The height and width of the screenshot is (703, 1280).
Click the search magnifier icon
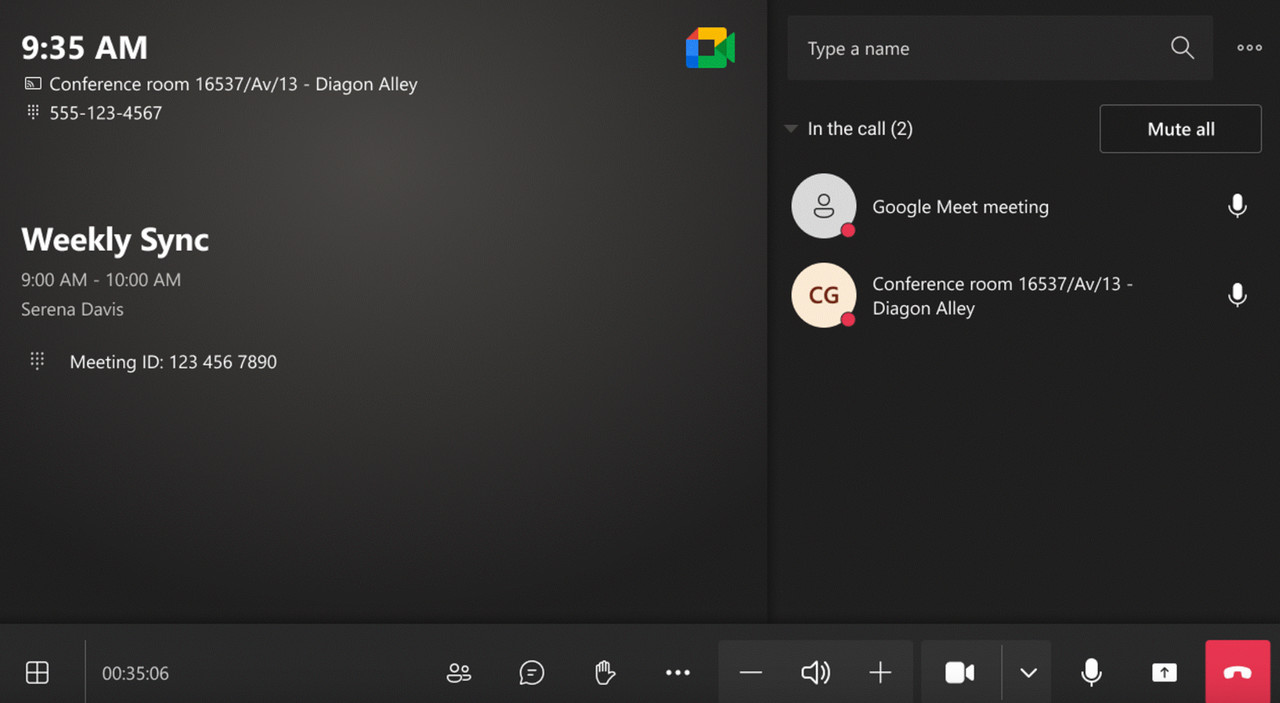(1182, 48)
